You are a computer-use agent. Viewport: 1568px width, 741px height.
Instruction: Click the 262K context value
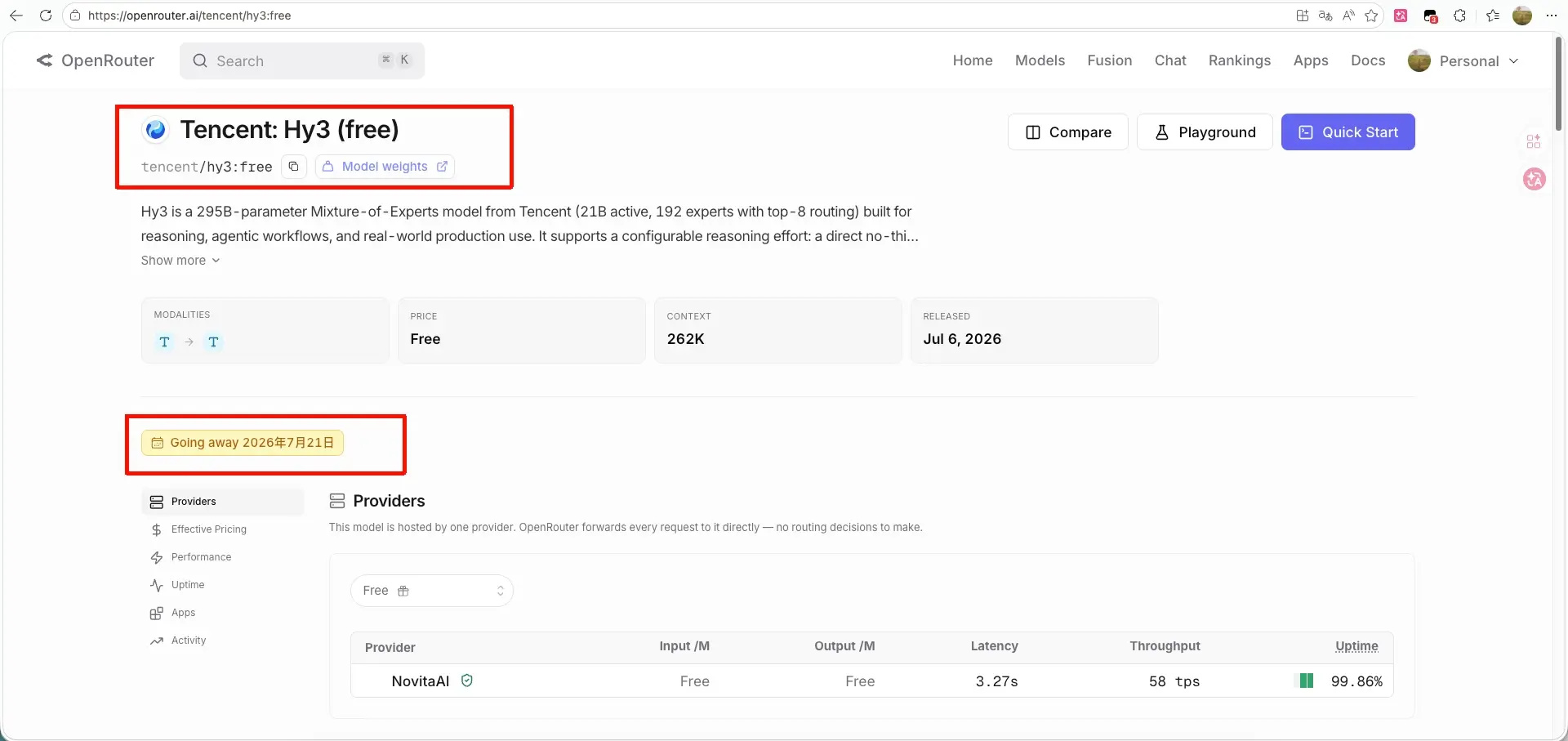685,339
